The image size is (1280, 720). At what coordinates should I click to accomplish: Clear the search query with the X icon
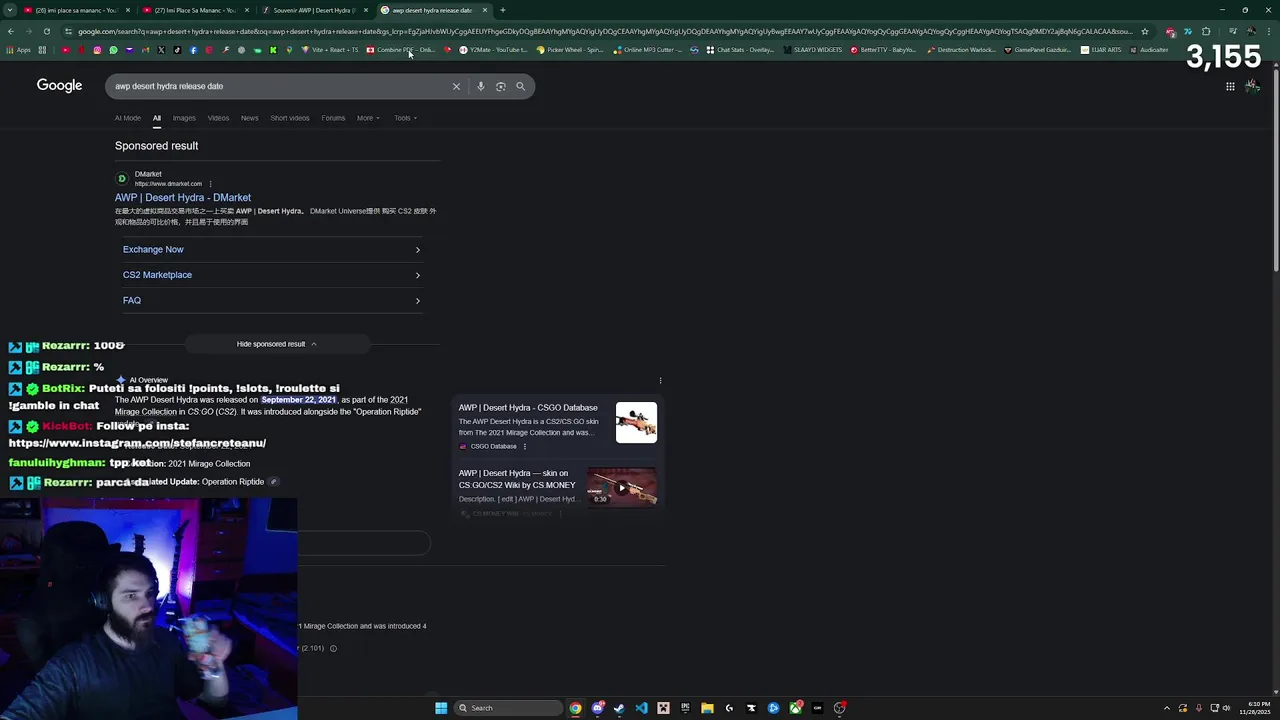[x=456, y=86]
